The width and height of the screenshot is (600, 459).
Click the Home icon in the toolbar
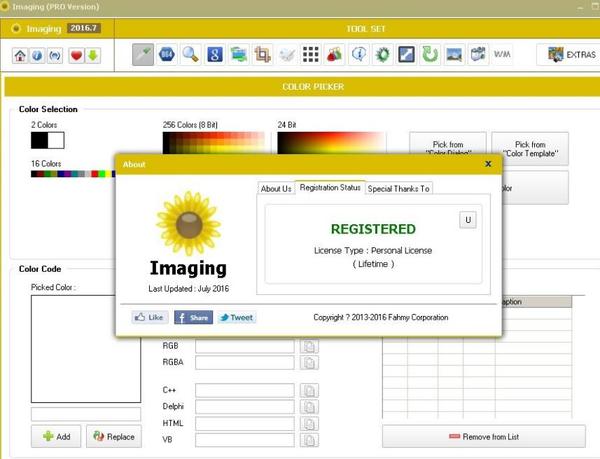click(x=19, y=55)
